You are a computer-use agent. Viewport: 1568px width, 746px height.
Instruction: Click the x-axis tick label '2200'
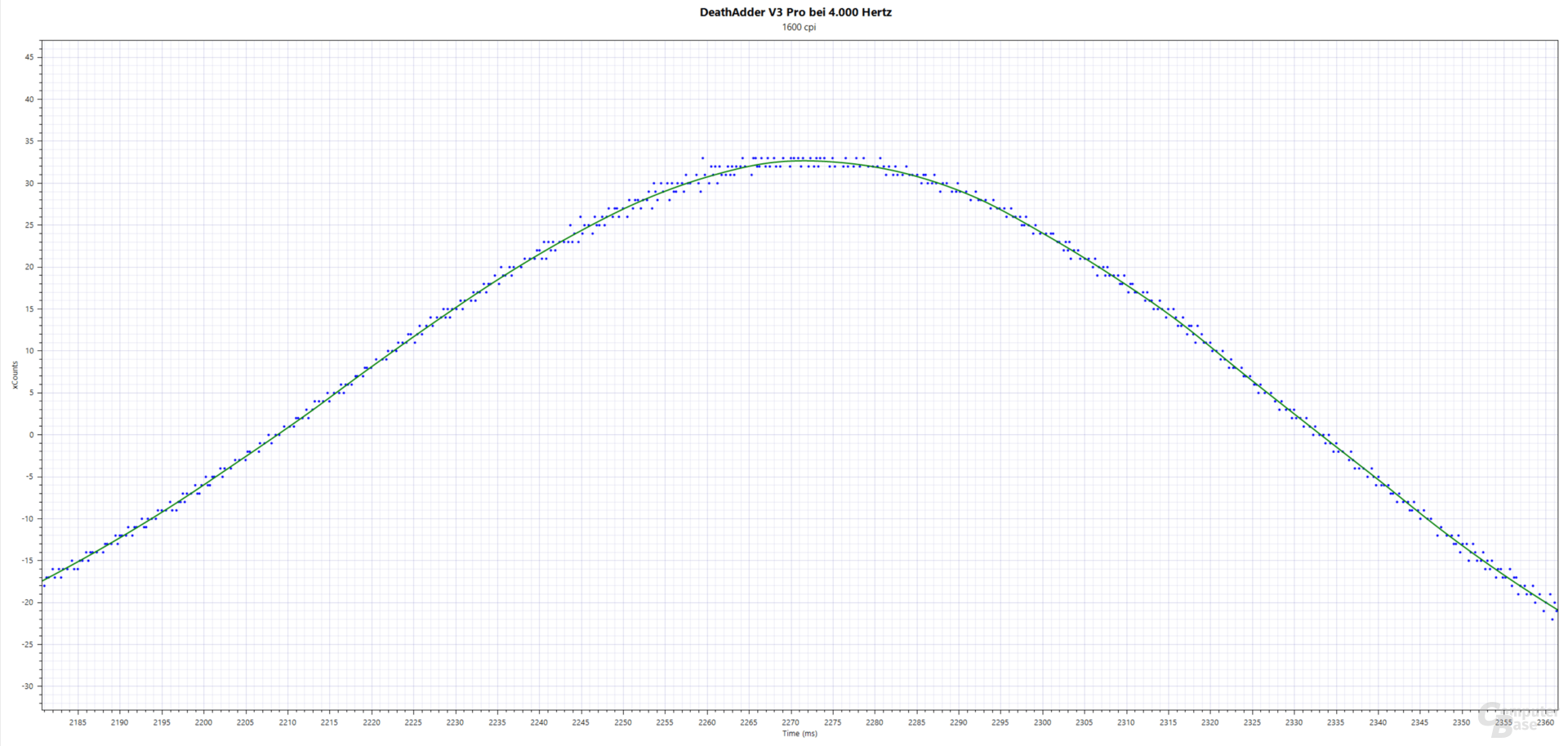click(203, 722)
